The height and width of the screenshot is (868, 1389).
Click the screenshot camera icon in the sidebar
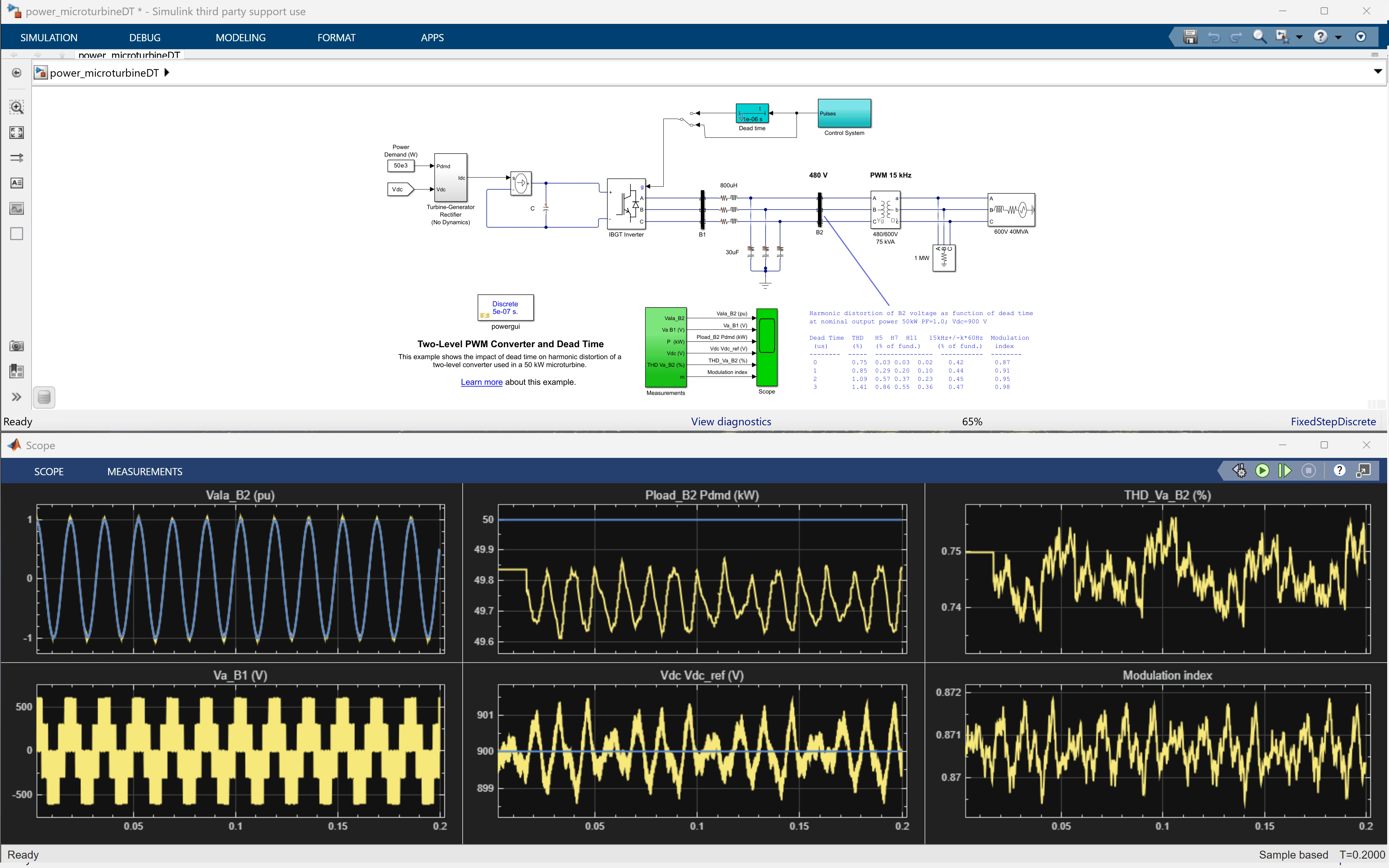(17, 346)
